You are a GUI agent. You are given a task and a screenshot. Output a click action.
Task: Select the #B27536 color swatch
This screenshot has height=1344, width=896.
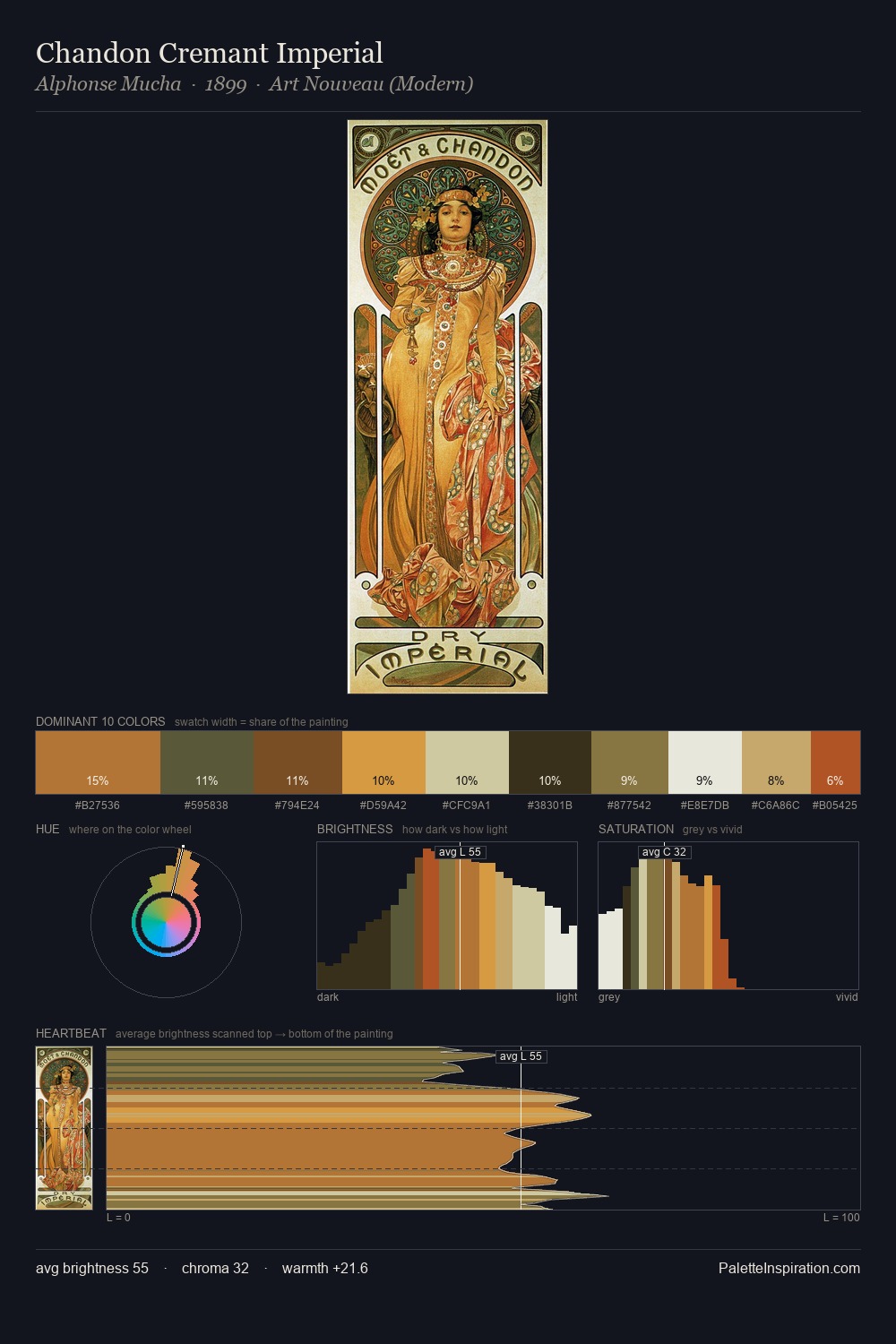pyautogui.click(x=98, y=762)
